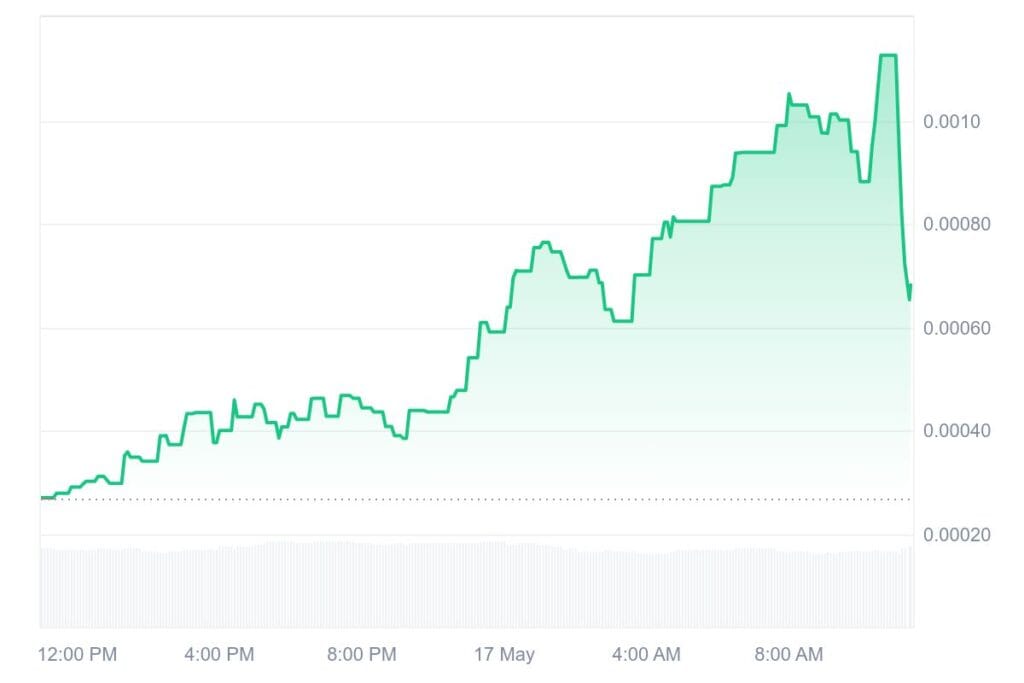This screenshot has height=683, width=1024.
Task: Click the price dip trough before 4:00 AM
Action: [622, 321]
